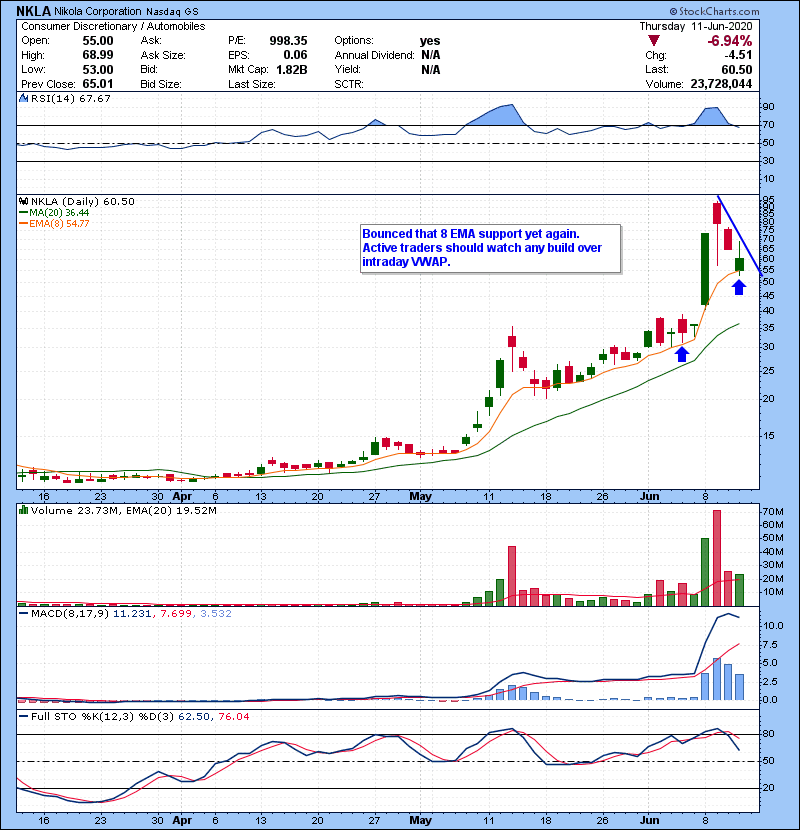Viewport: 800px width, 830px height.
Task: Click the Last price 60.50 in header
Action: 736,70
